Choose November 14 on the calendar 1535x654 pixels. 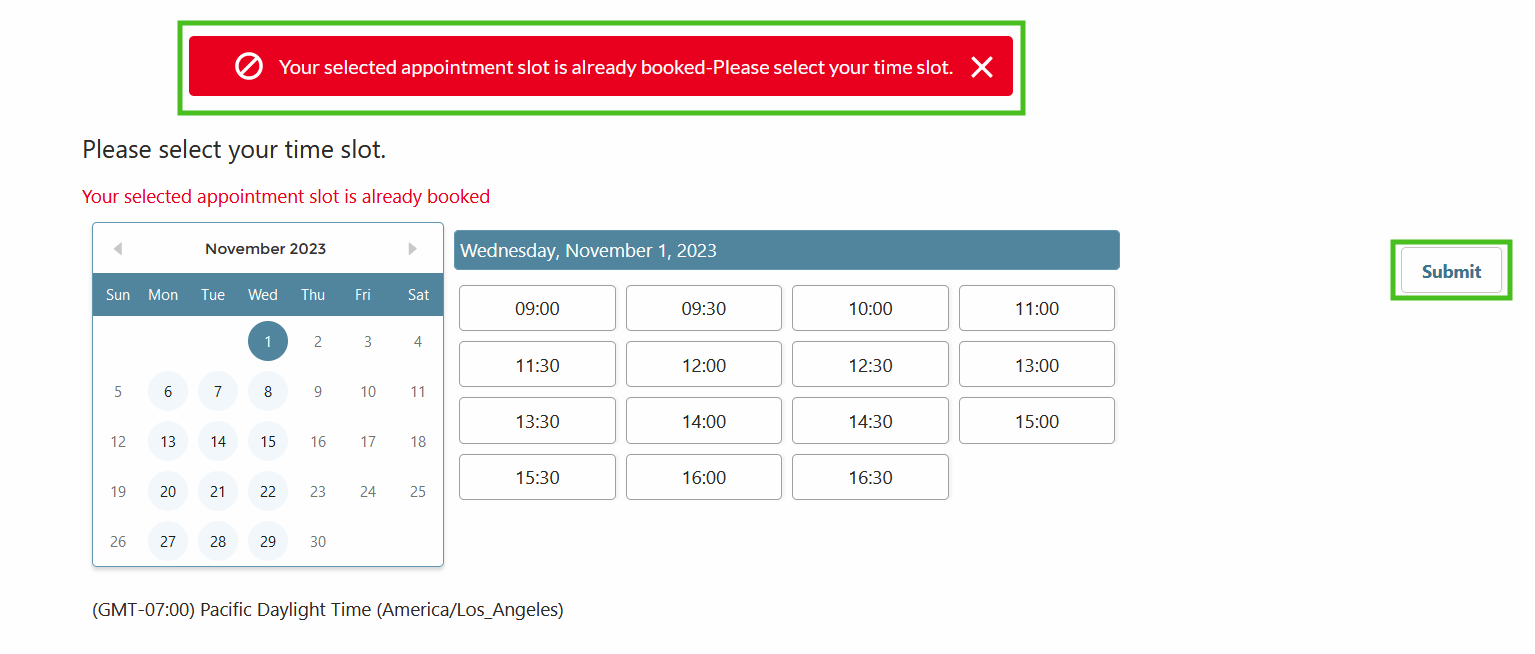click(x=218, y=441)
